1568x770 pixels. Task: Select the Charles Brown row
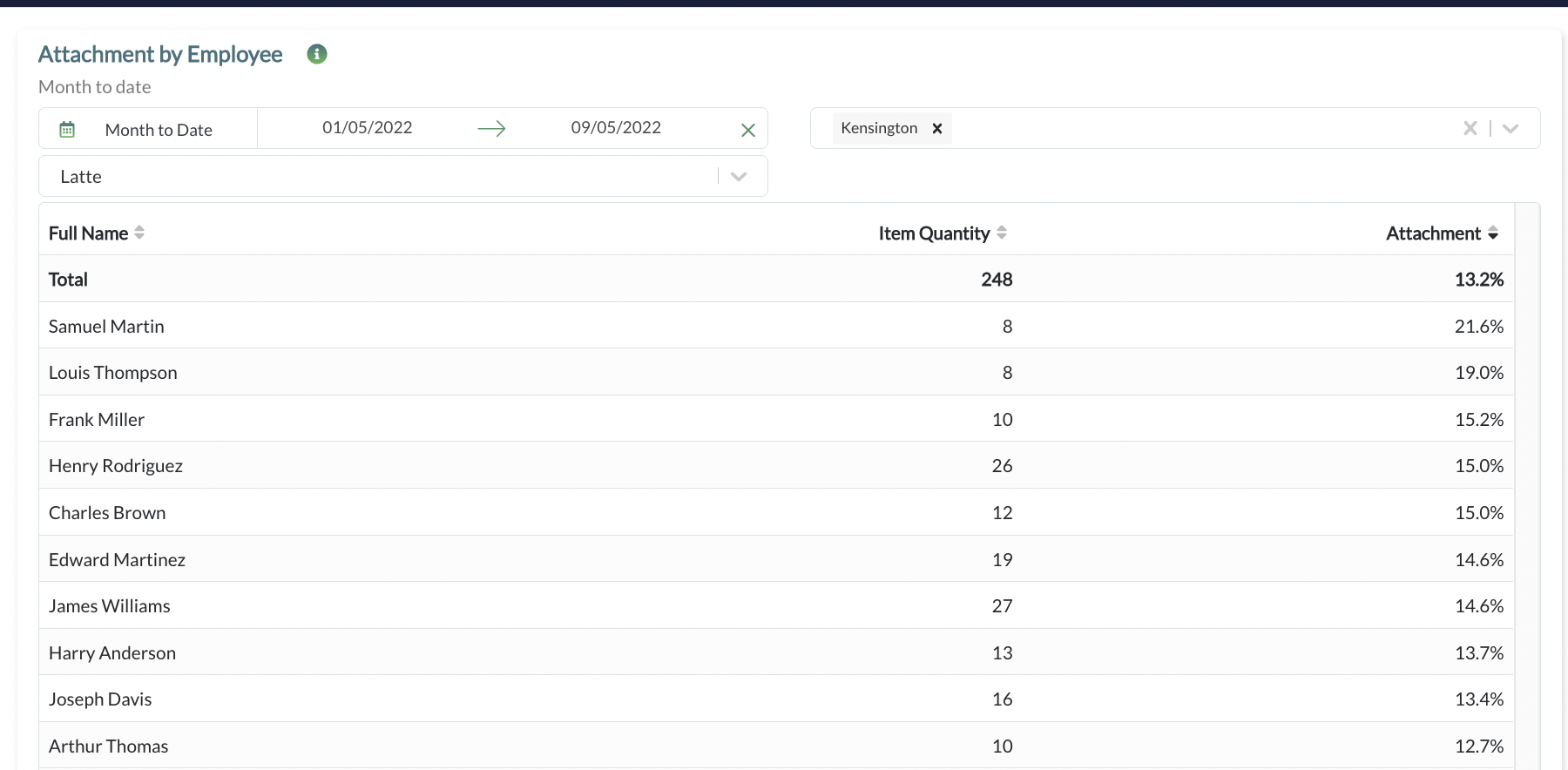[x=776, y=512]
